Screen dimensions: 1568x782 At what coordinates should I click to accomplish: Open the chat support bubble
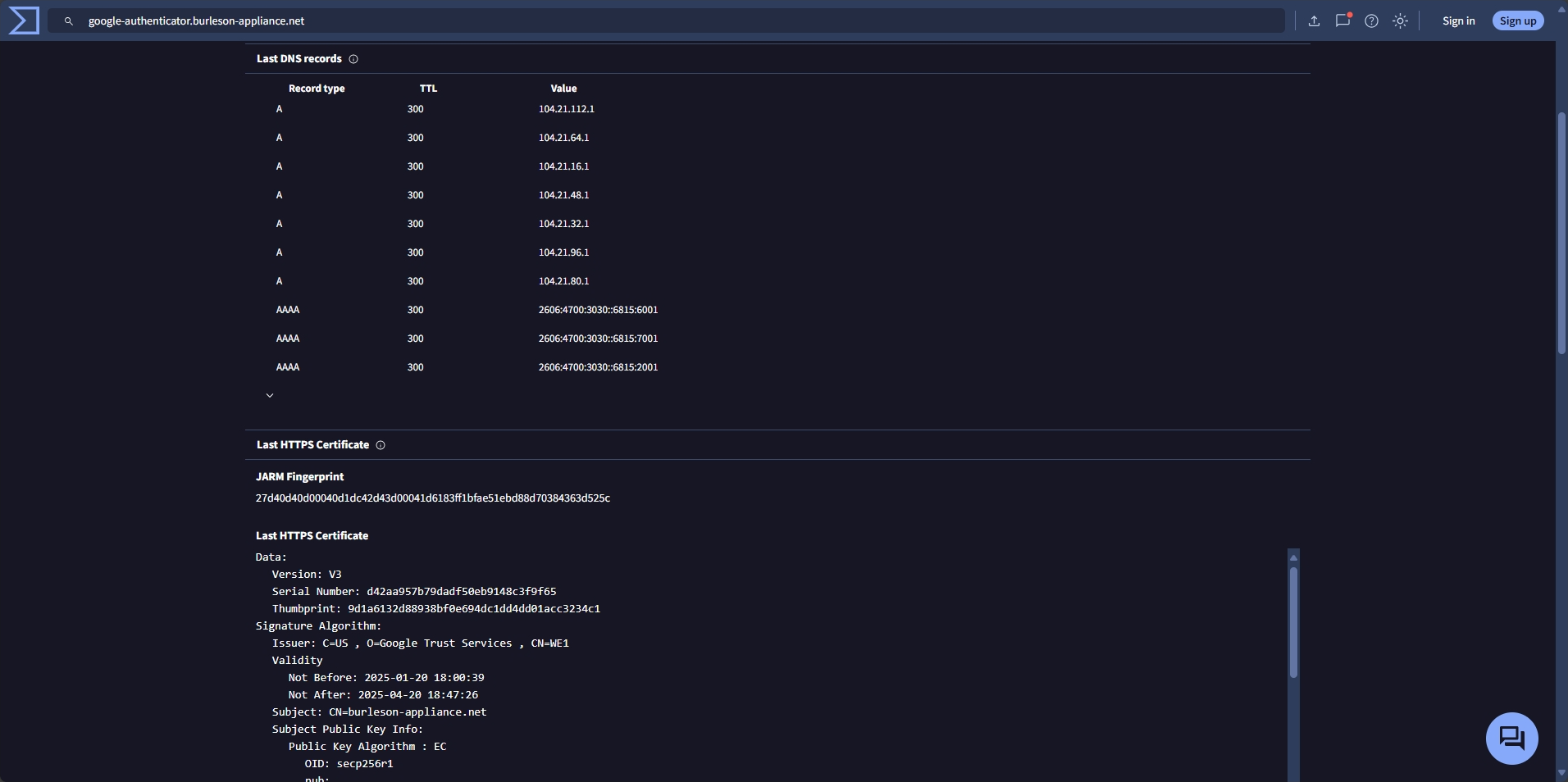click(1511, 738)
